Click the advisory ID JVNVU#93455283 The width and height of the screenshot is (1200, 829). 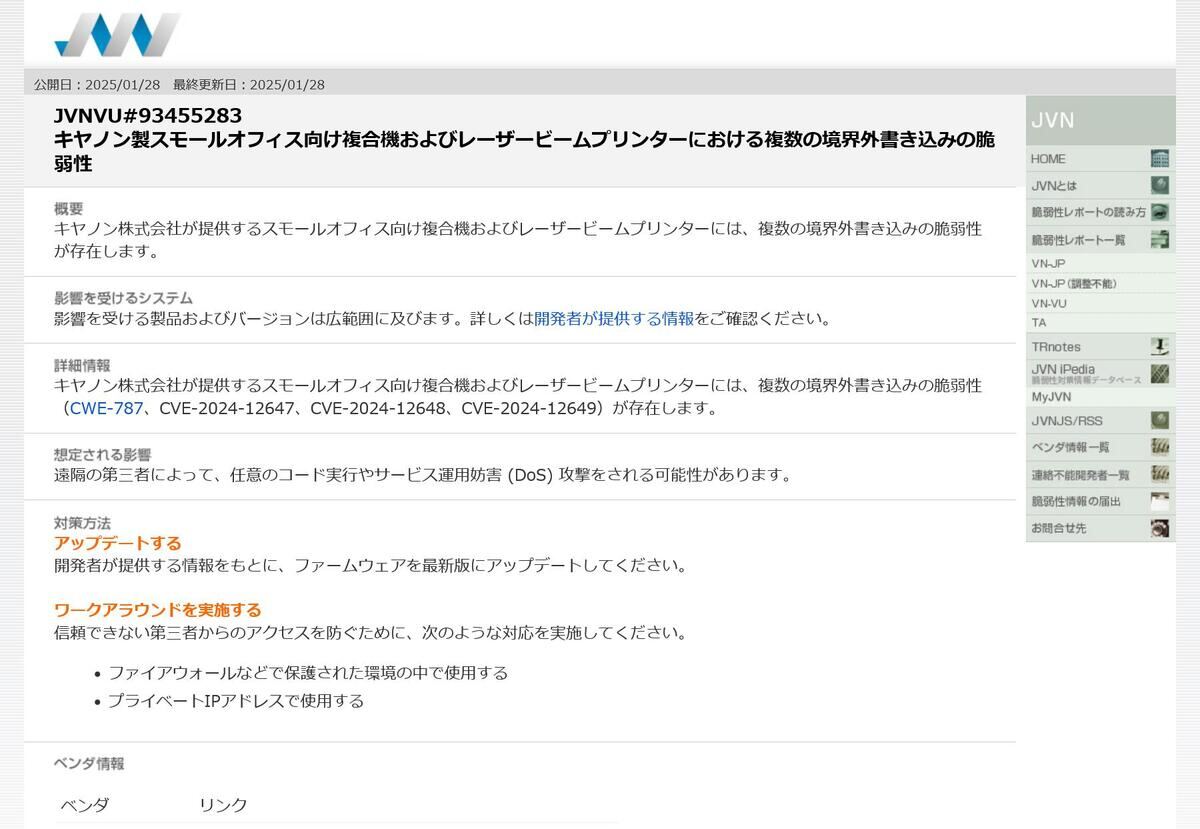148,116
